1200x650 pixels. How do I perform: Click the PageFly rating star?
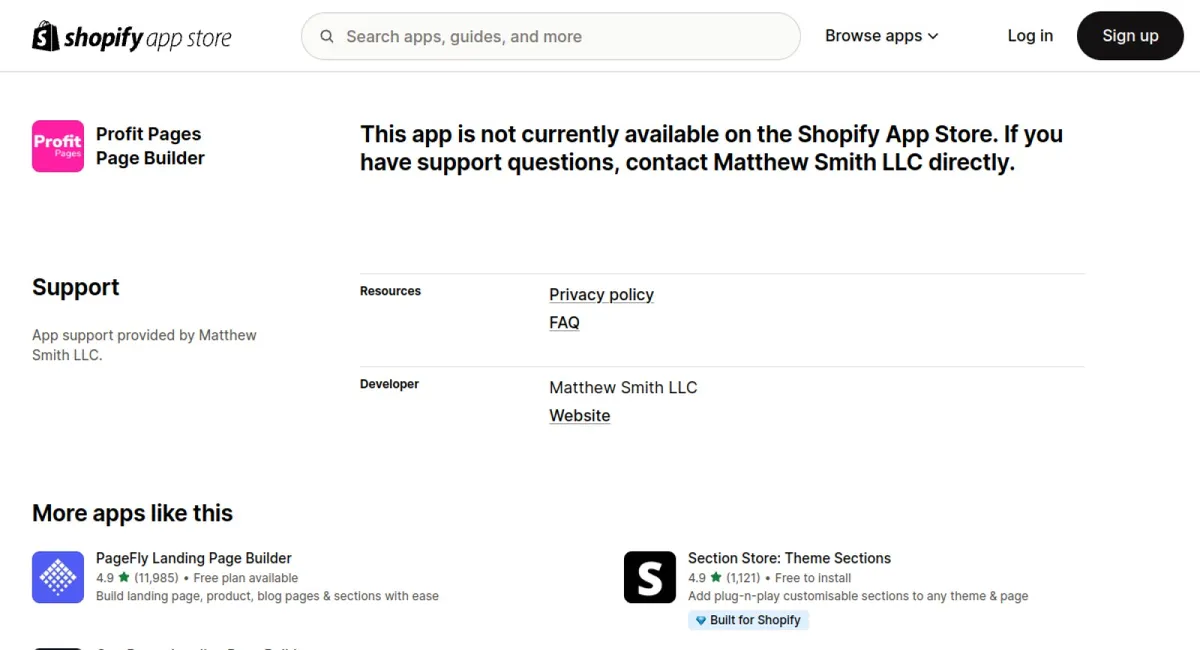(124, 578)
